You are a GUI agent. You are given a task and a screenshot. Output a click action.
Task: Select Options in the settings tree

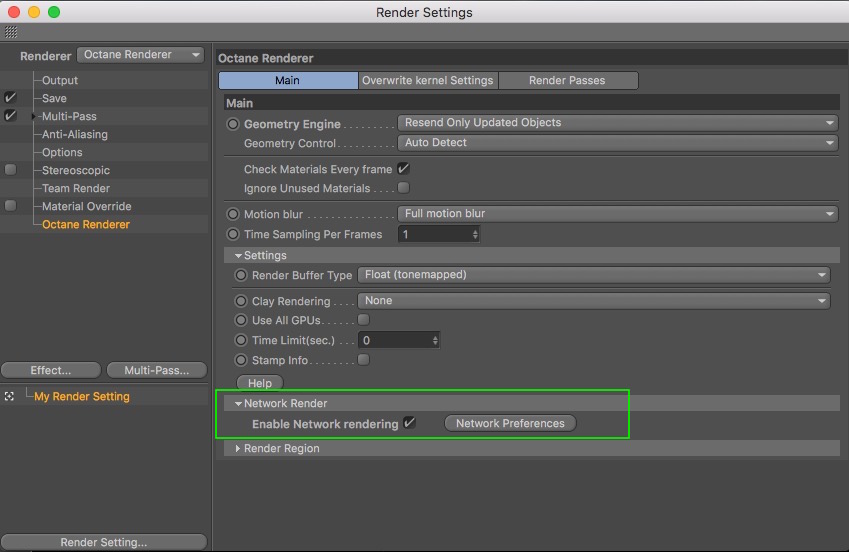pos(62,152)
